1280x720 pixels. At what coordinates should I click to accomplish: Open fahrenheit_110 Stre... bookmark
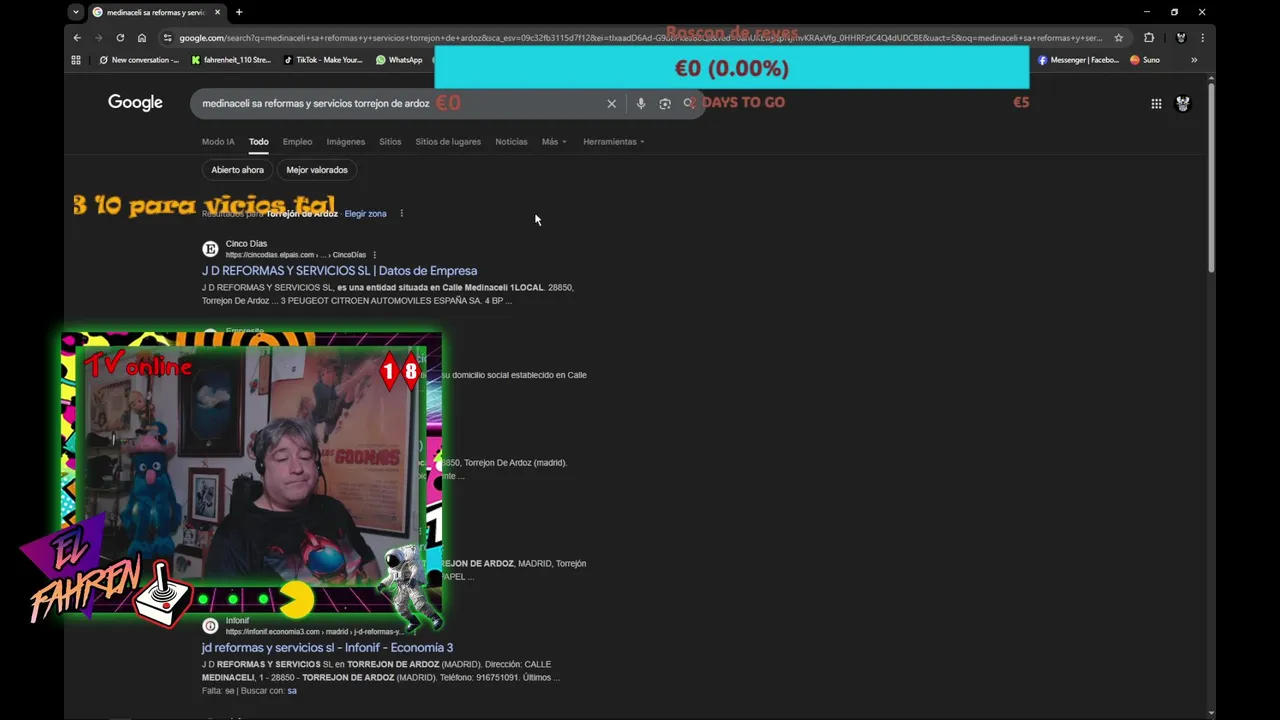(x=231, y=60)
